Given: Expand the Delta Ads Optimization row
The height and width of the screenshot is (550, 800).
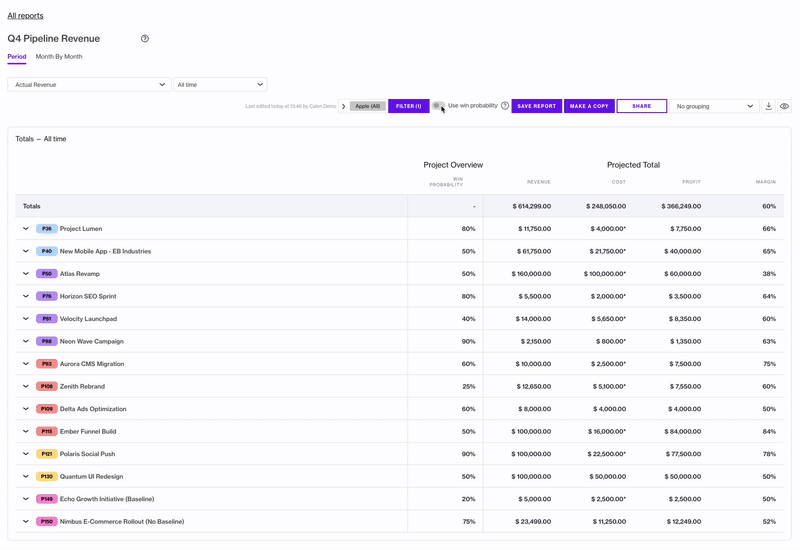Looking at the screenshot, I should [26, 409].
